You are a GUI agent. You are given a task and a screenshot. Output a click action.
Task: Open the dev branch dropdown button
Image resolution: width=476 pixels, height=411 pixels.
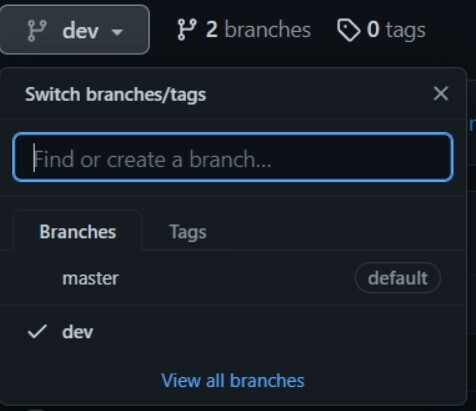point(74,30)
